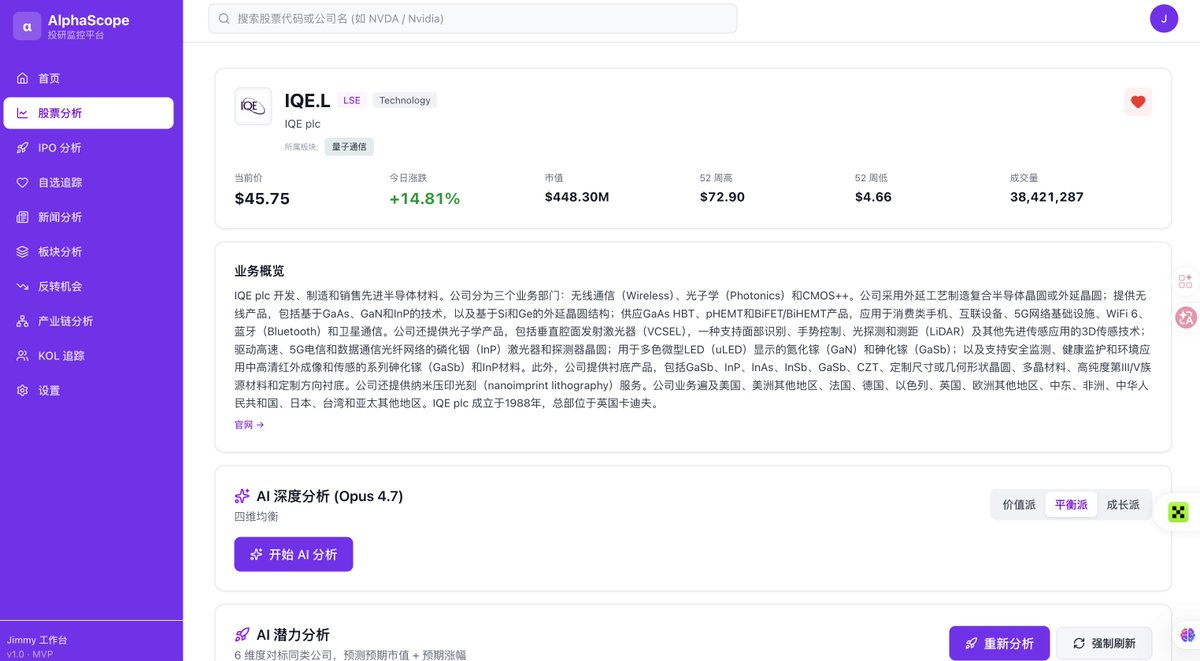Open 板块分析 menu item

(88, 252)
